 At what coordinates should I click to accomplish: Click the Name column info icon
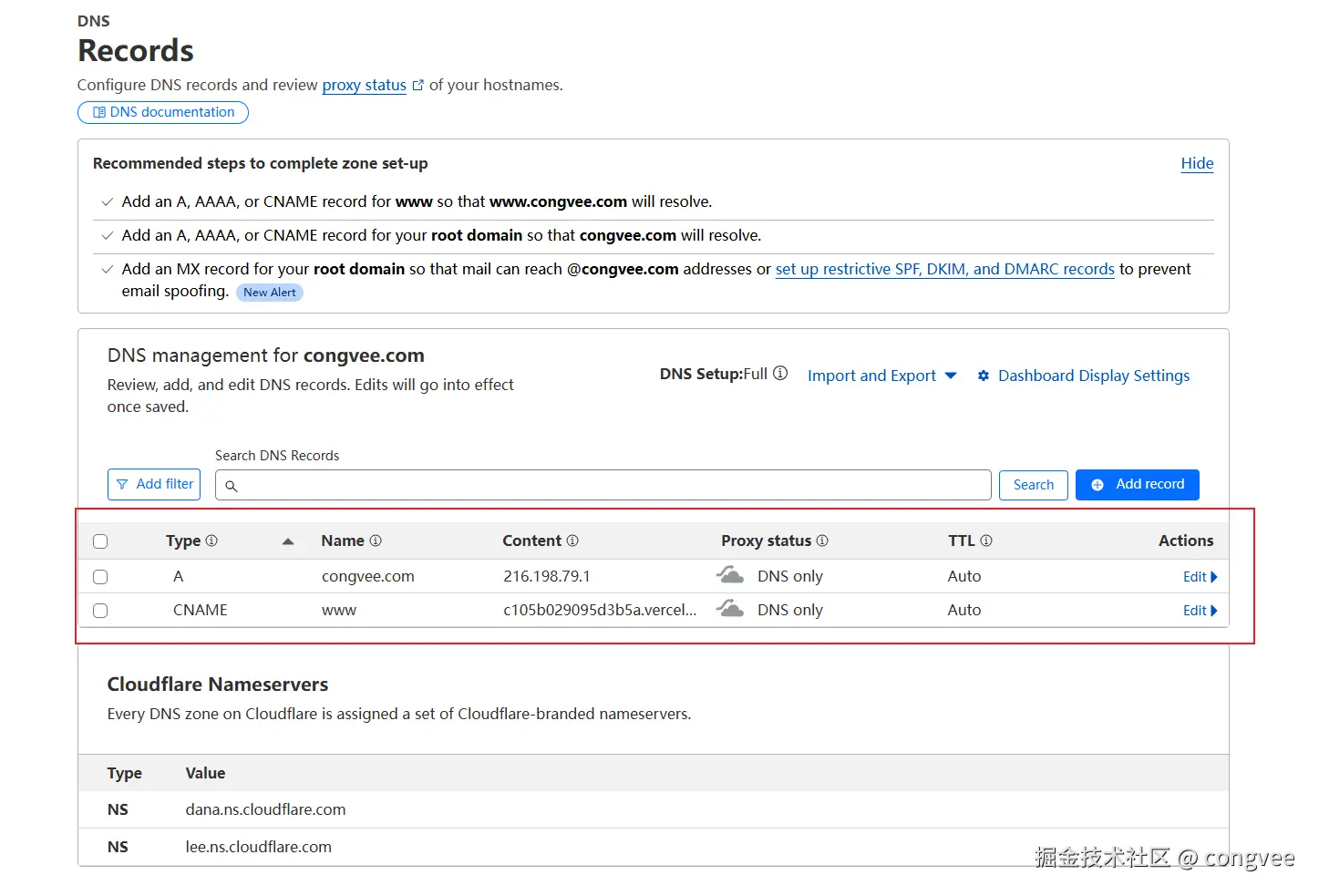(376, 541)
